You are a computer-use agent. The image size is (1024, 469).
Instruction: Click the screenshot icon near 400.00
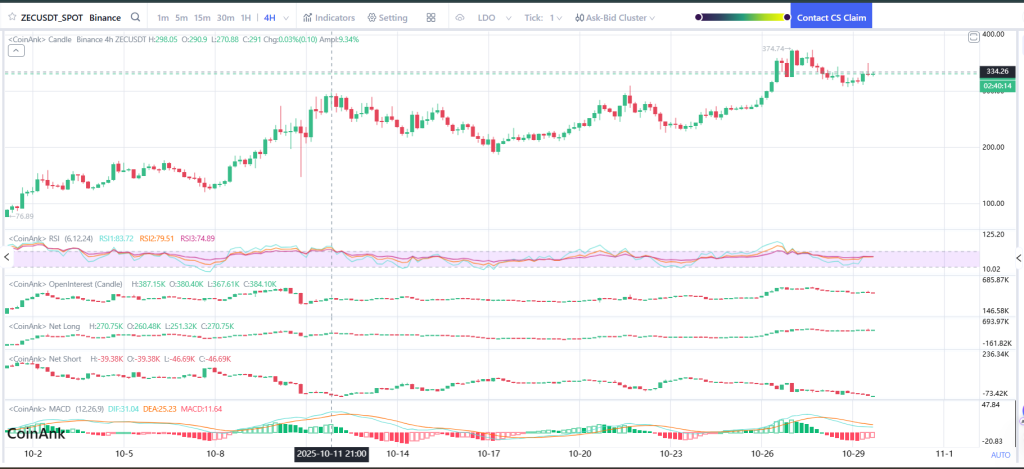click(974, 37)
